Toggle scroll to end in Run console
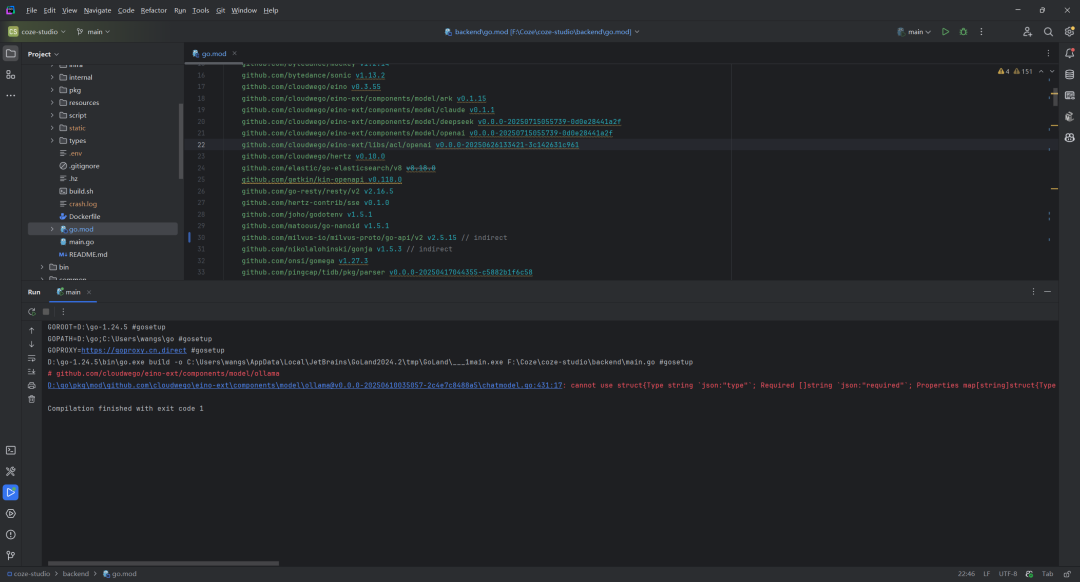 pos(32,372)
